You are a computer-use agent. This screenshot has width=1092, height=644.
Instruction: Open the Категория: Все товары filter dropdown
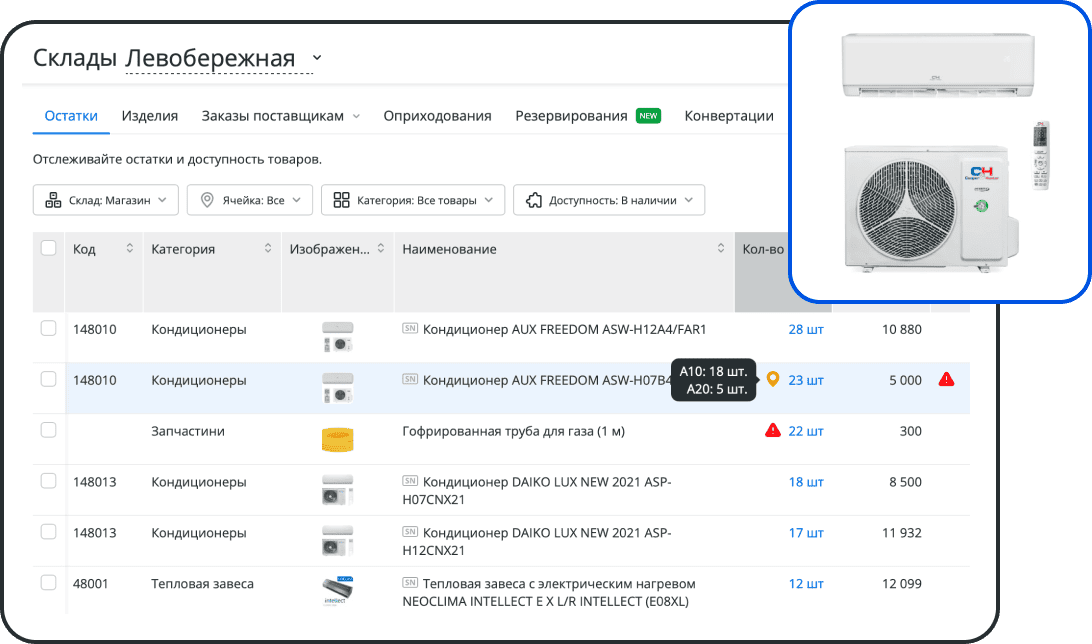tap(412, 200)
